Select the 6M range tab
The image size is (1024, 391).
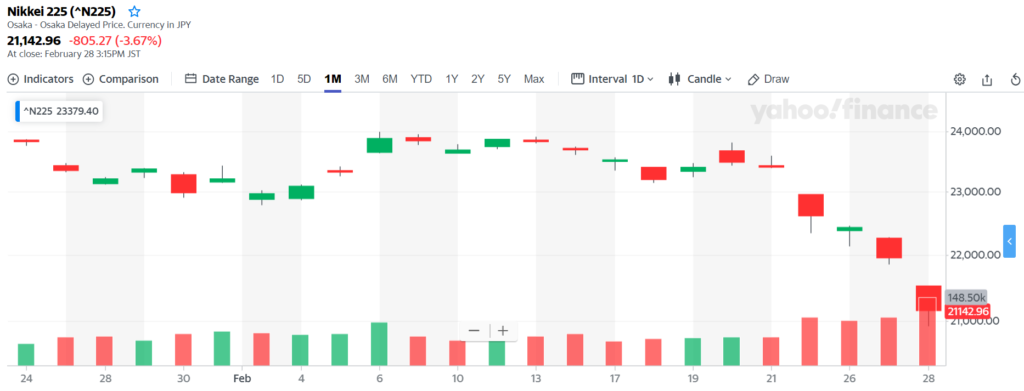390,79
